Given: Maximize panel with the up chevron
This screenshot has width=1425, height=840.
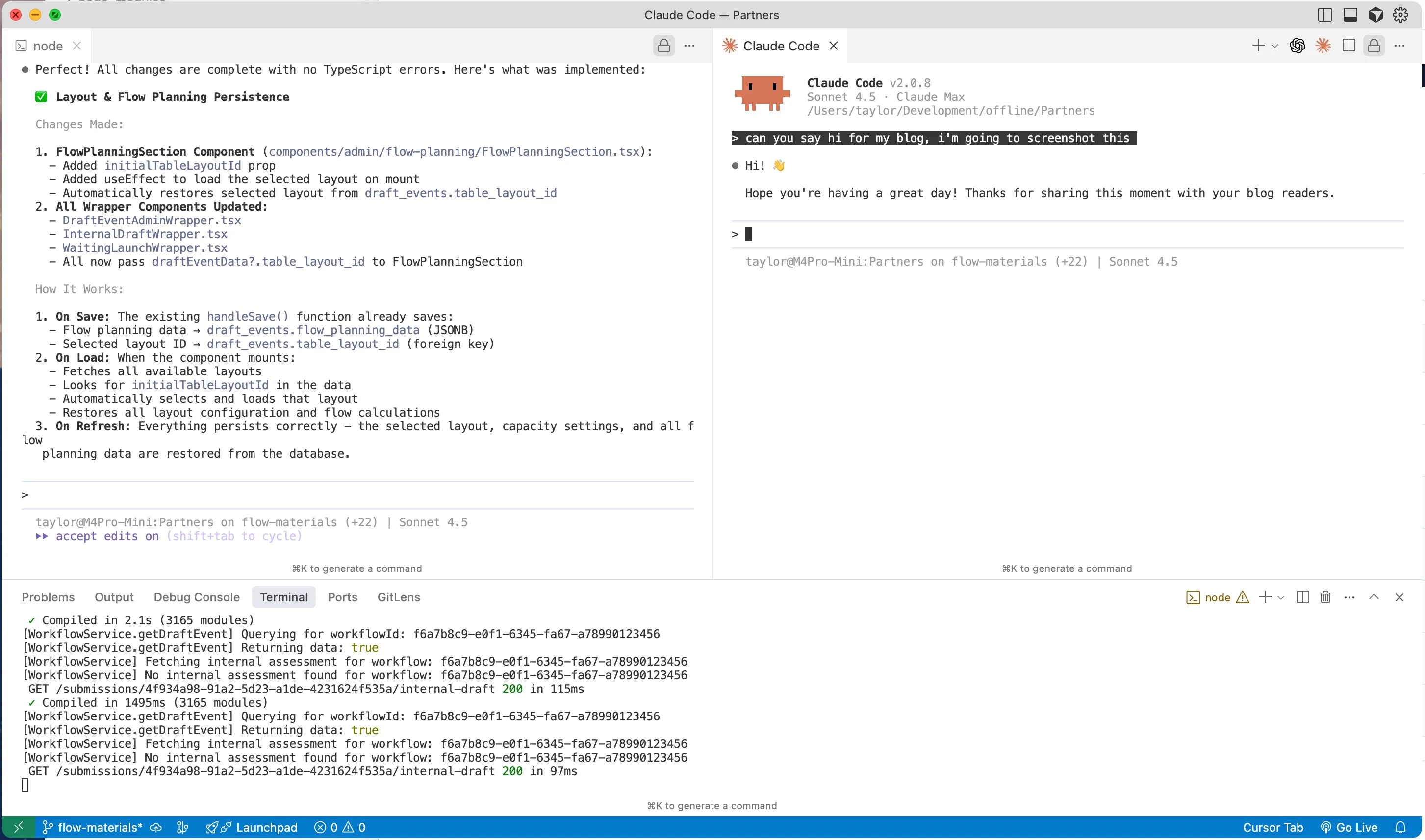Looking at the screenshot, I should (1374, 597).
